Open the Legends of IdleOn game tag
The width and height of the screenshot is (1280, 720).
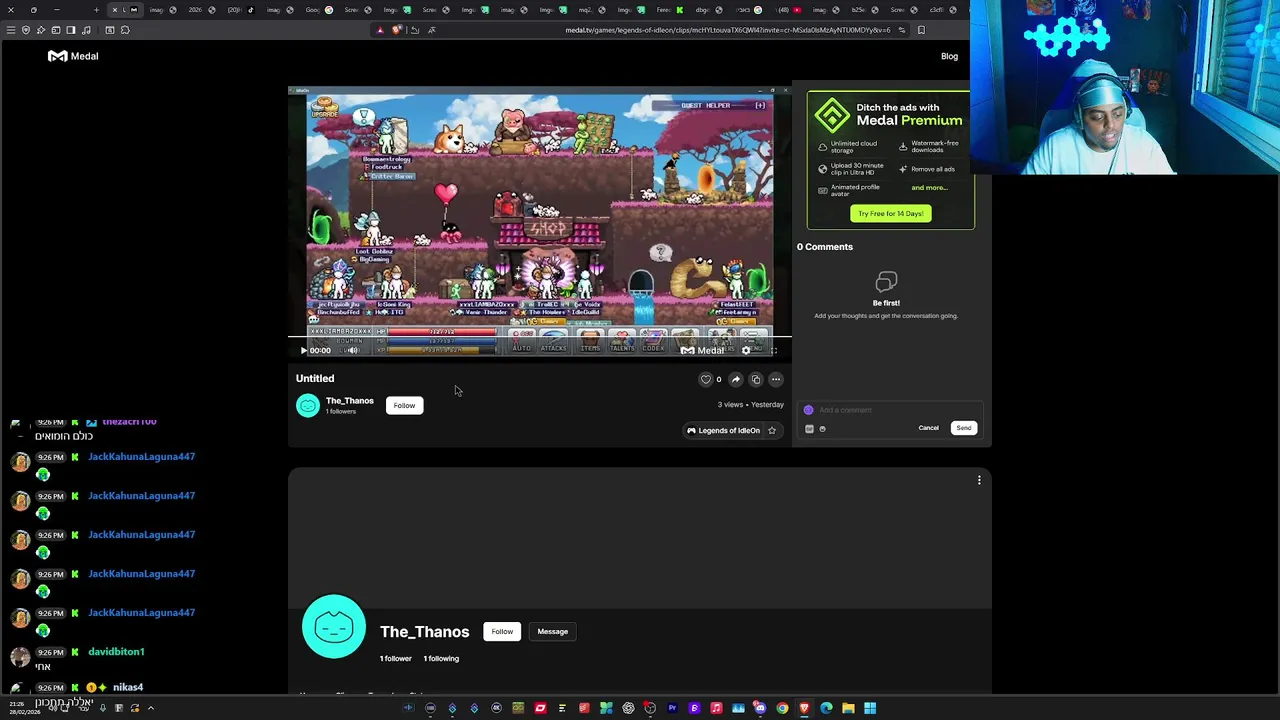722,430
